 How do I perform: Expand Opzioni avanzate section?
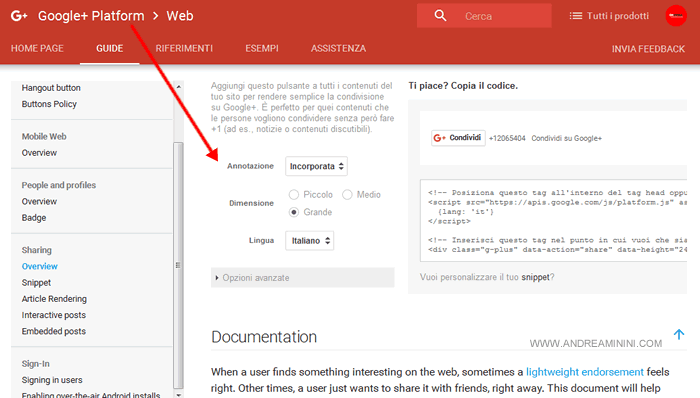[x=303, y=278]
